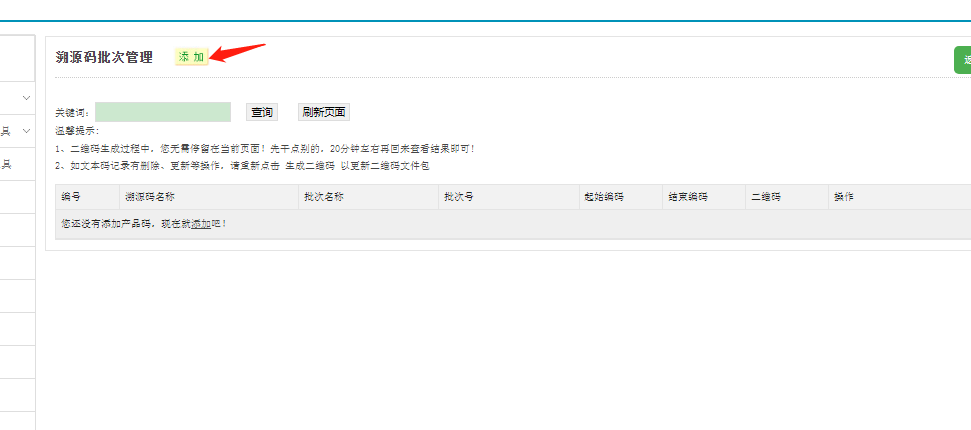Click the 刷新页面 refresh button
The width and height of the screenshot is (971, 430).
324,112
